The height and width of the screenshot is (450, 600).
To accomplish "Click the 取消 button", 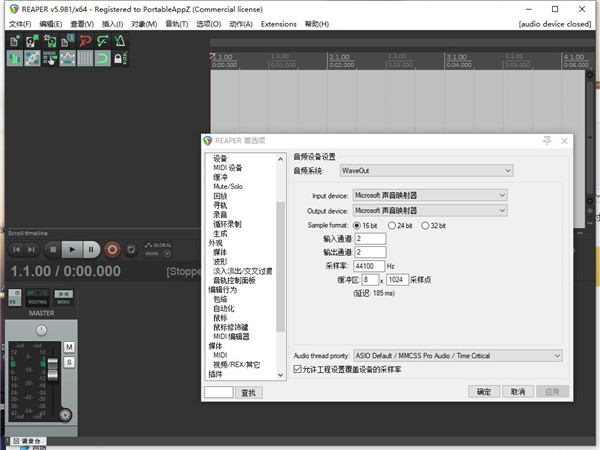I will (x=518, y=391).
